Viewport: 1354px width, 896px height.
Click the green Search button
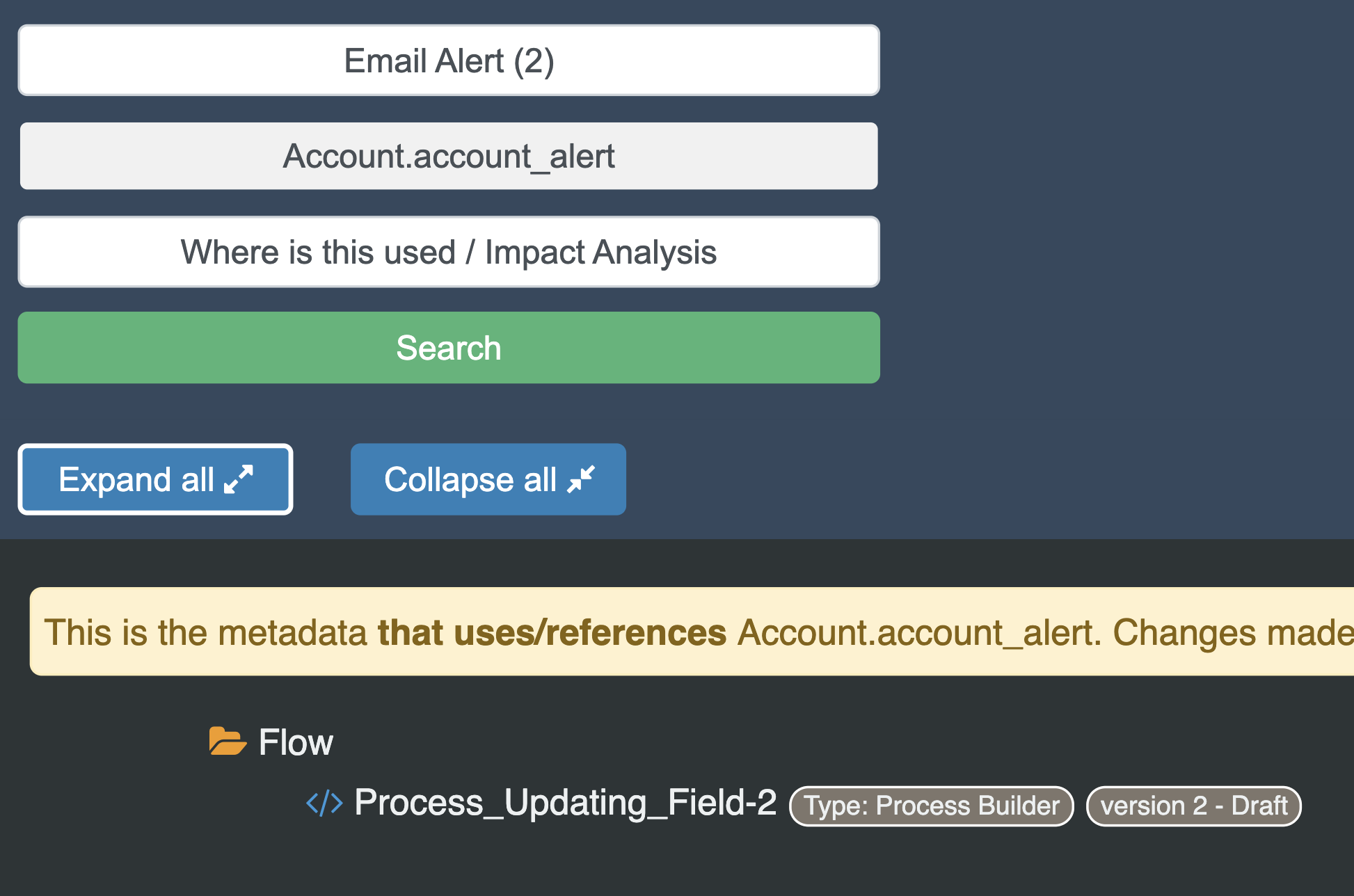[449, 347]
